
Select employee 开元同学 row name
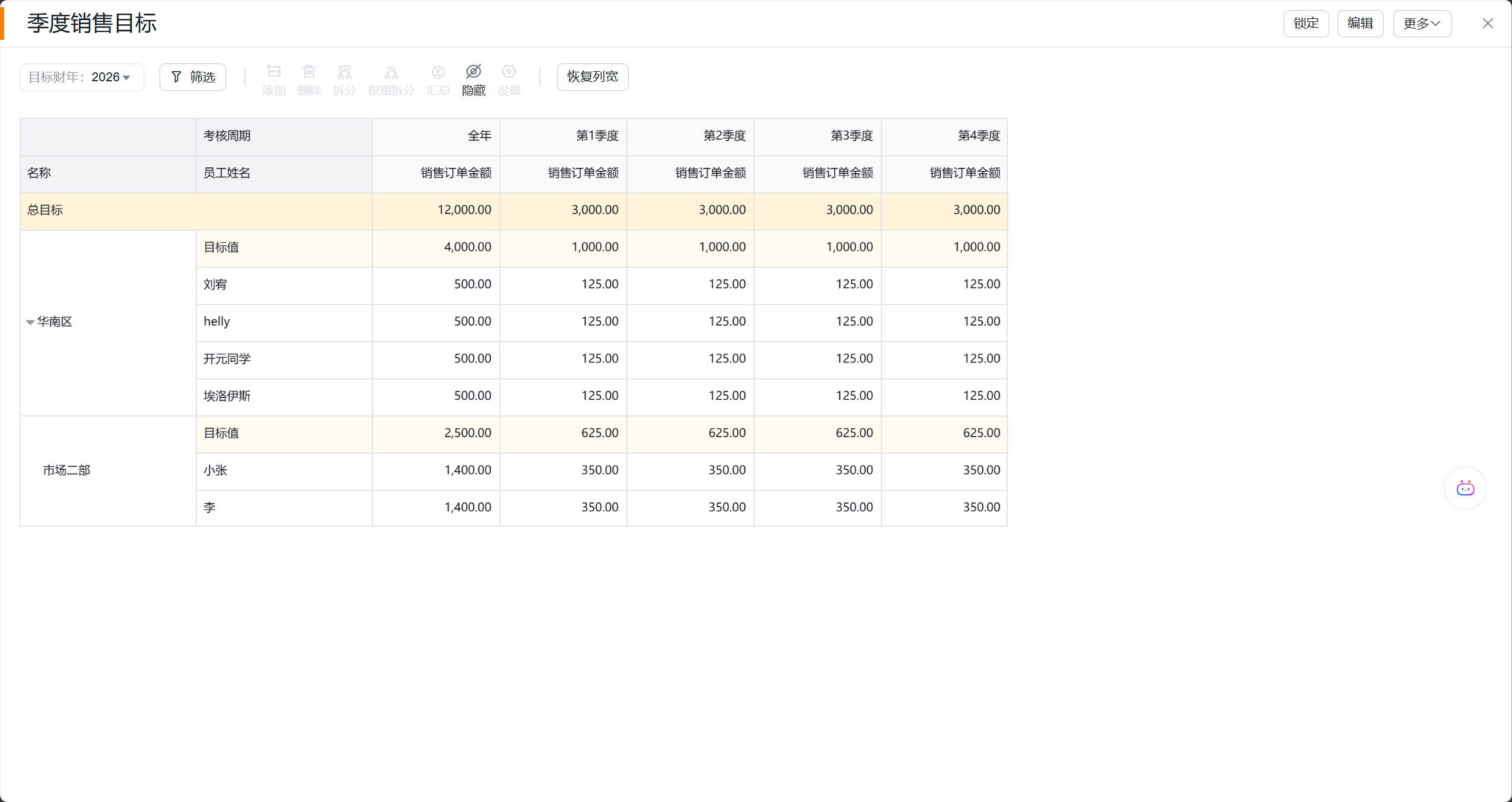[x=227, y=359]
